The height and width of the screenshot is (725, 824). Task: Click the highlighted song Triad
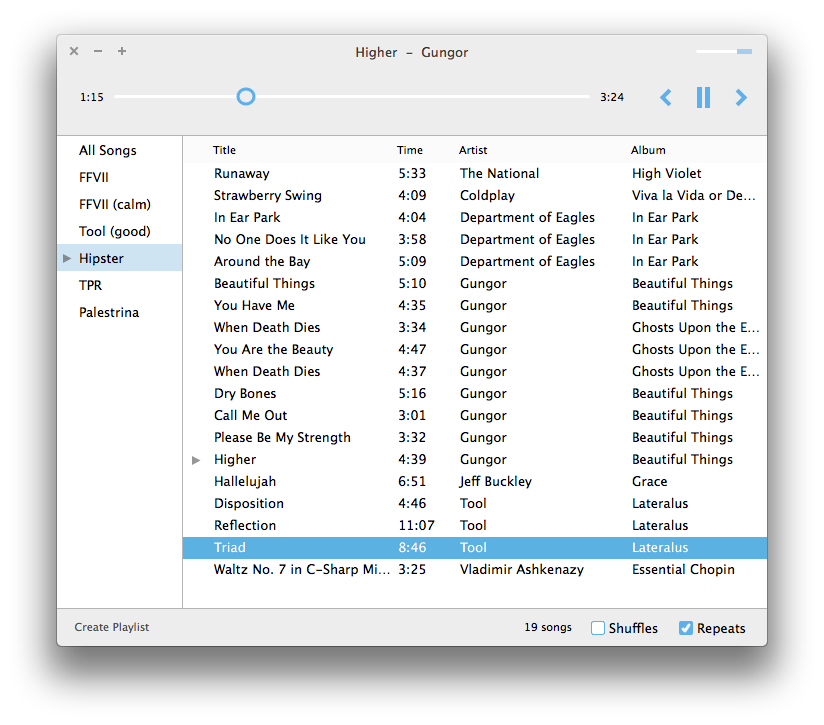coord(475,547)
